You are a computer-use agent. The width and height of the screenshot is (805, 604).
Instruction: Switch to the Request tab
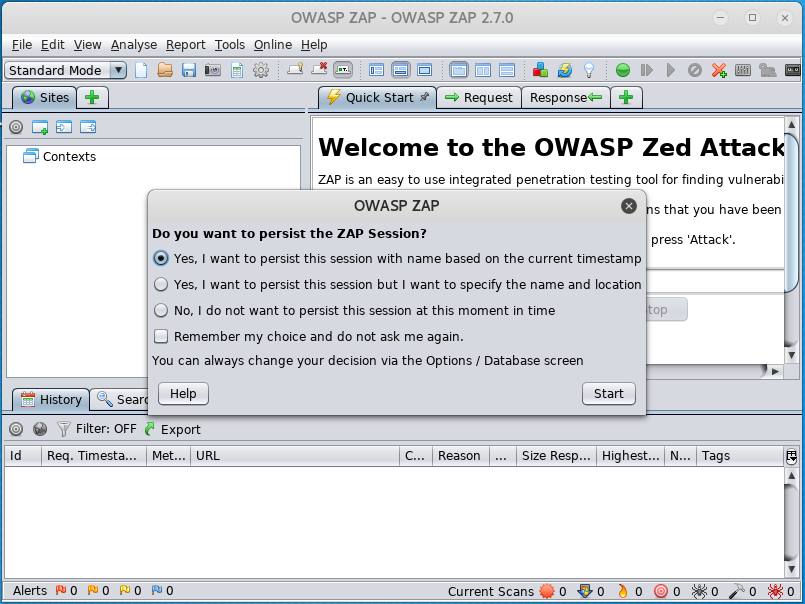tap(479, 98)
